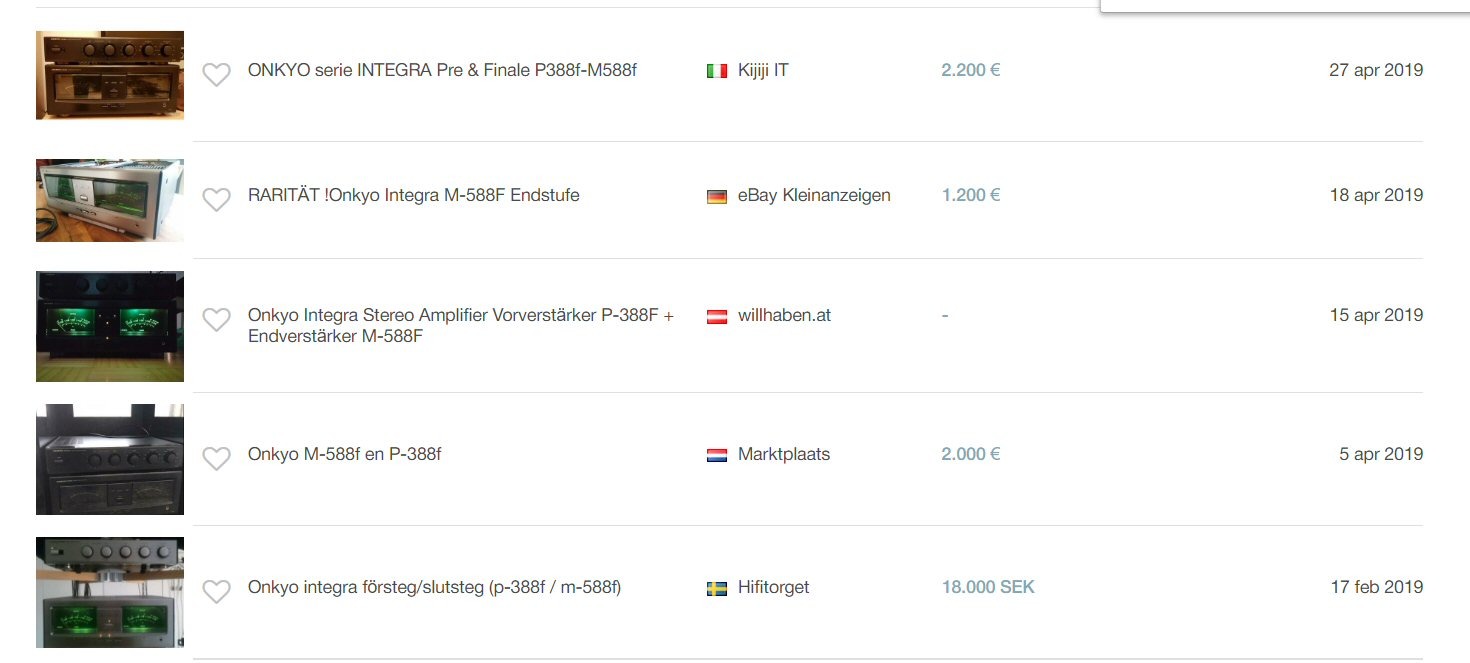The width and height of the screenshot is (1470, 663).
Task: Open 'RARITÄT !Onkyo Integra M-588F Endstufe' link
Action: [x=413, y=195]
